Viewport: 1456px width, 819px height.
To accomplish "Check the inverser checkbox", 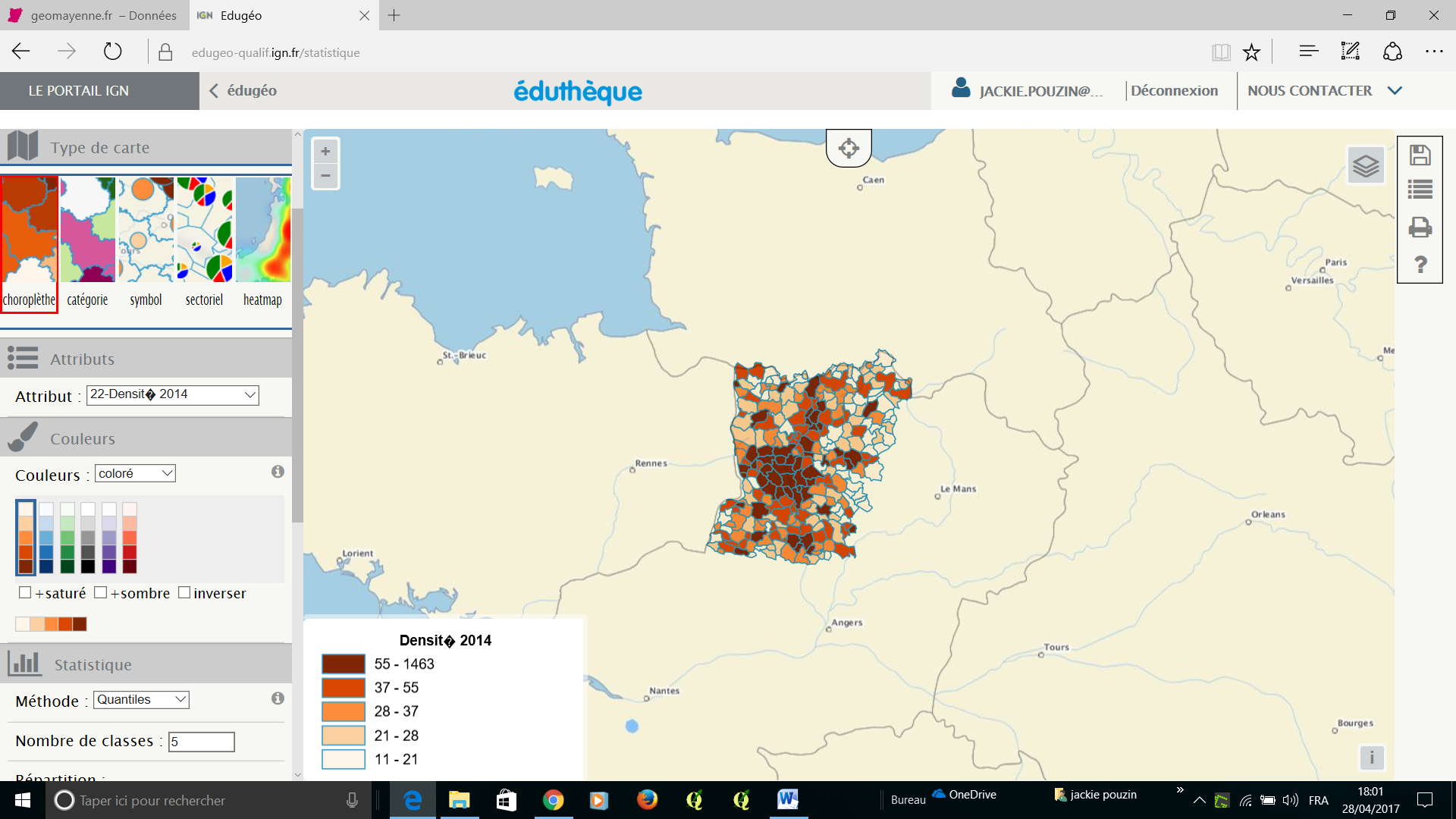I will (184, 593).
